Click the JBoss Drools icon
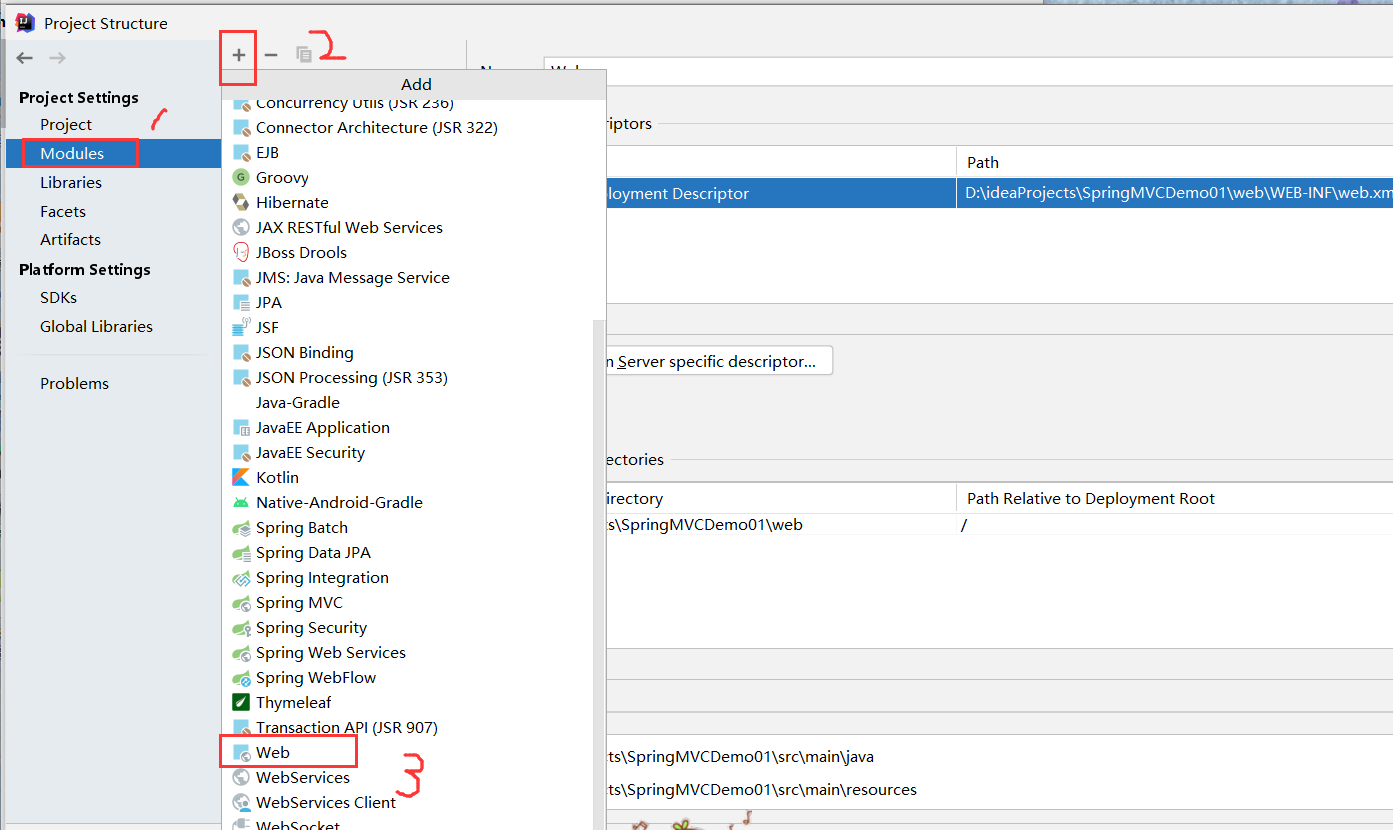This screenshot has width=1393, height=830. 241,253
